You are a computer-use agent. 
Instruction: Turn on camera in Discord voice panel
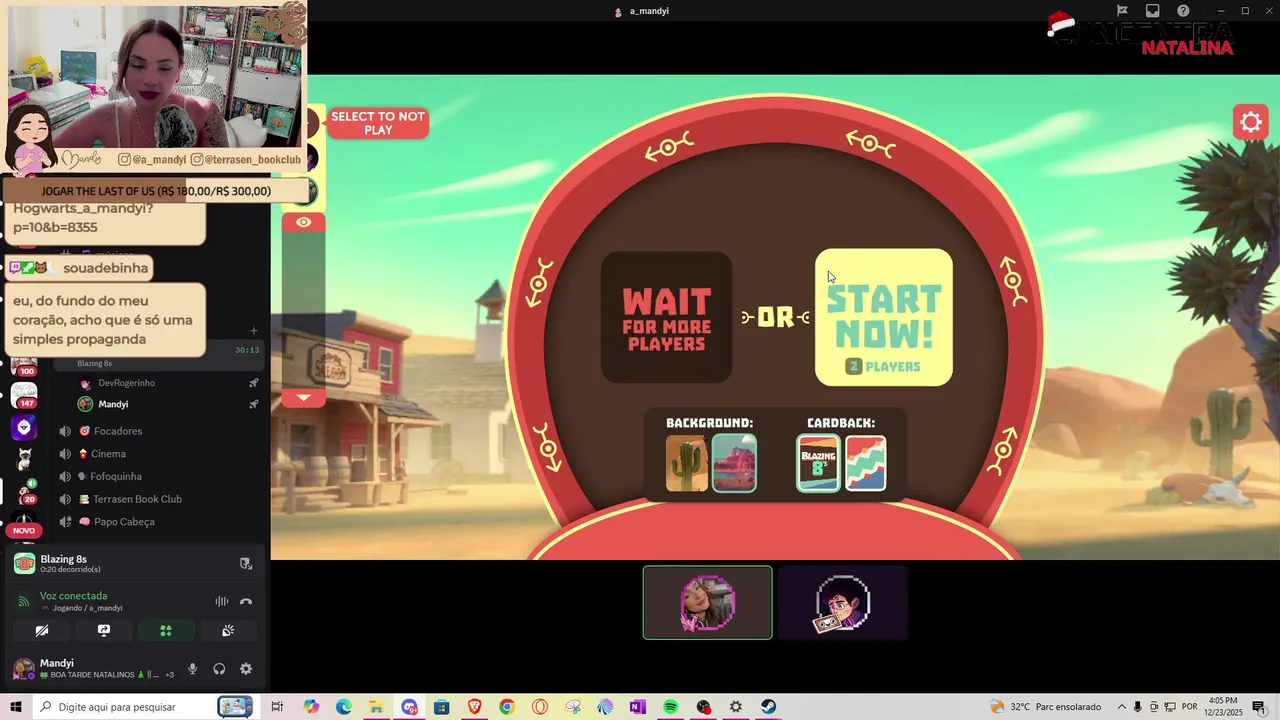point(42,631)
